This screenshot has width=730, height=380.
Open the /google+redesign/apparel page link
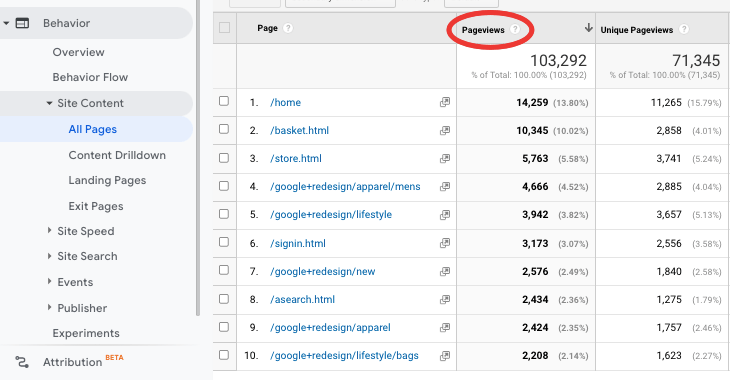[x=330, y=327]
